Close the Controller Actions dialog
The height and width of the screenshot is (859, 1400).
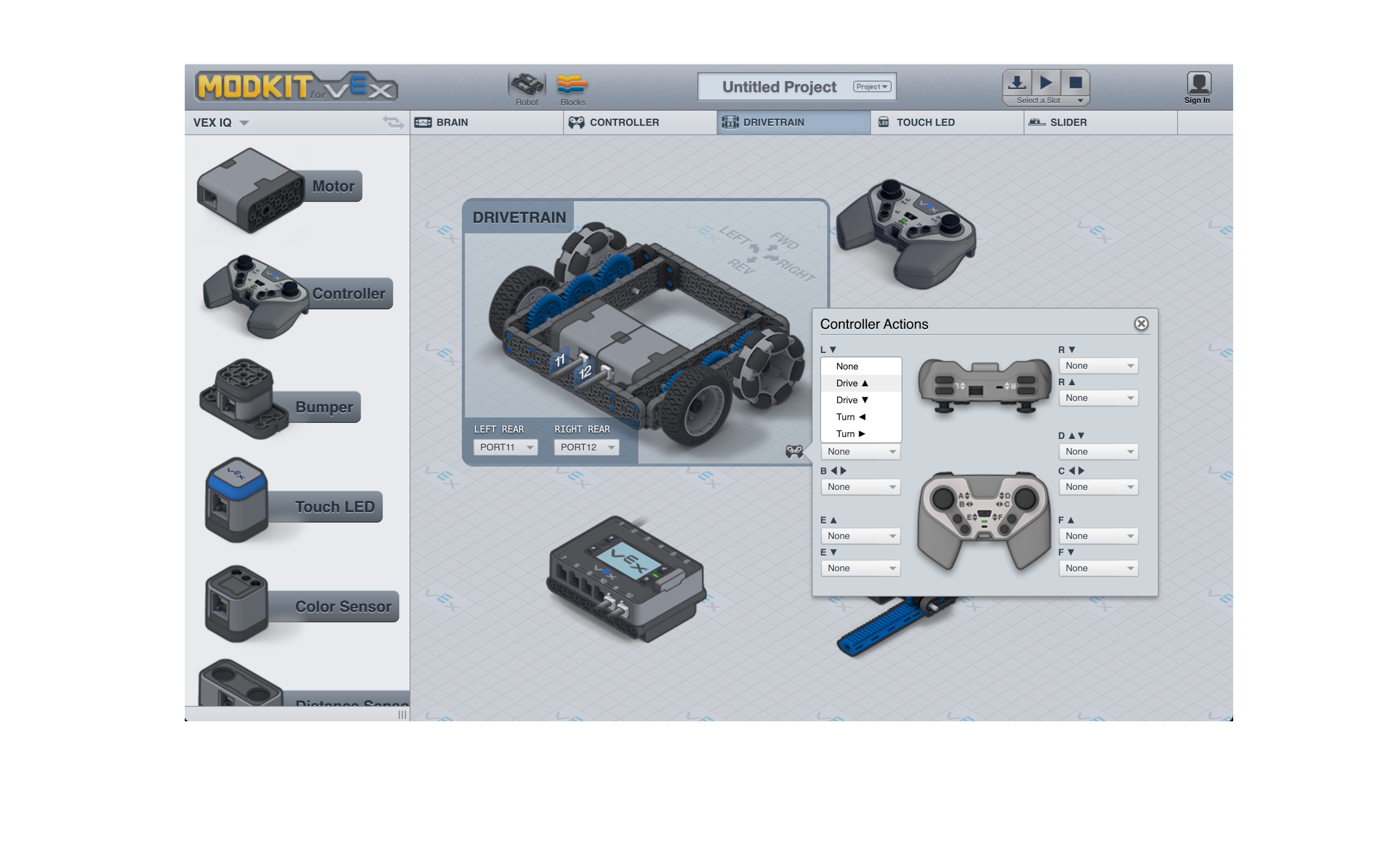1141,324
